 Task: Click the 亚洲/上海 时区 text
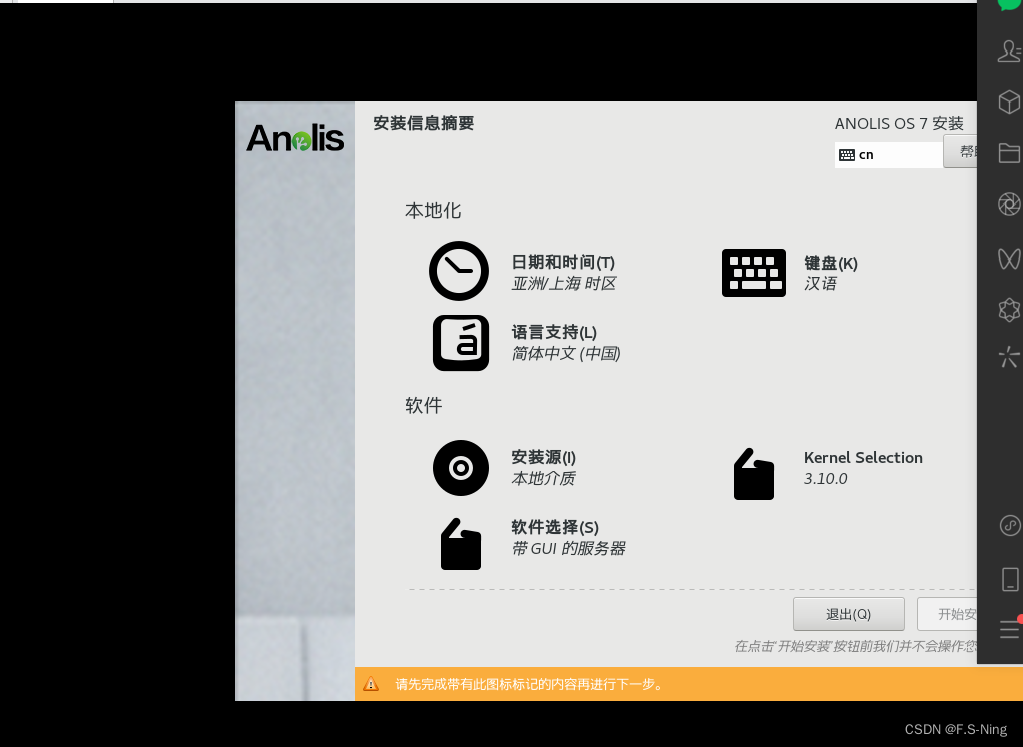(x=564, y=284)
